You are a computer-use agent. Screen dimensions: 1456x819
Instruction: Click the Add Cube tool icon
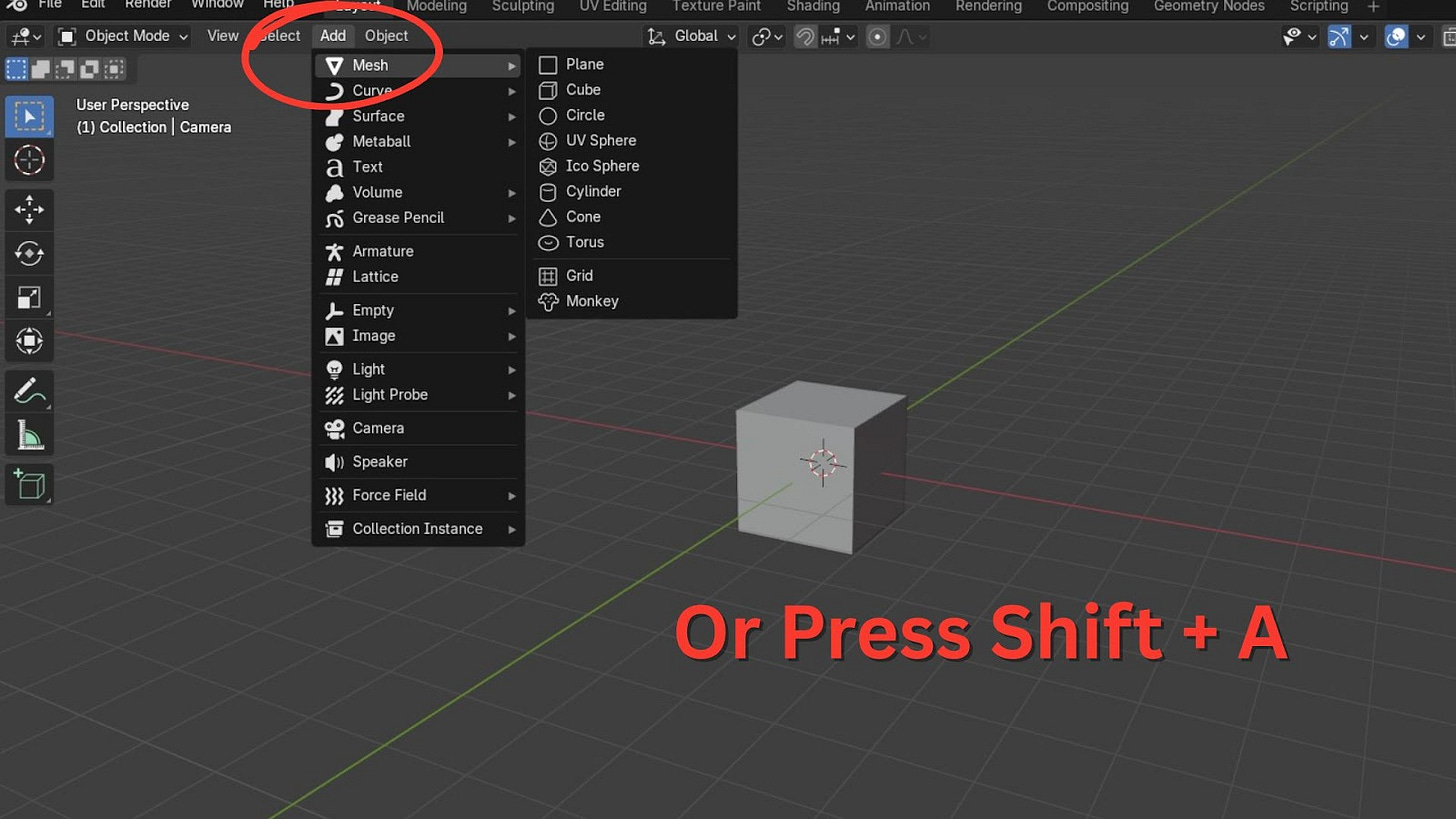[x=29, y=485]
